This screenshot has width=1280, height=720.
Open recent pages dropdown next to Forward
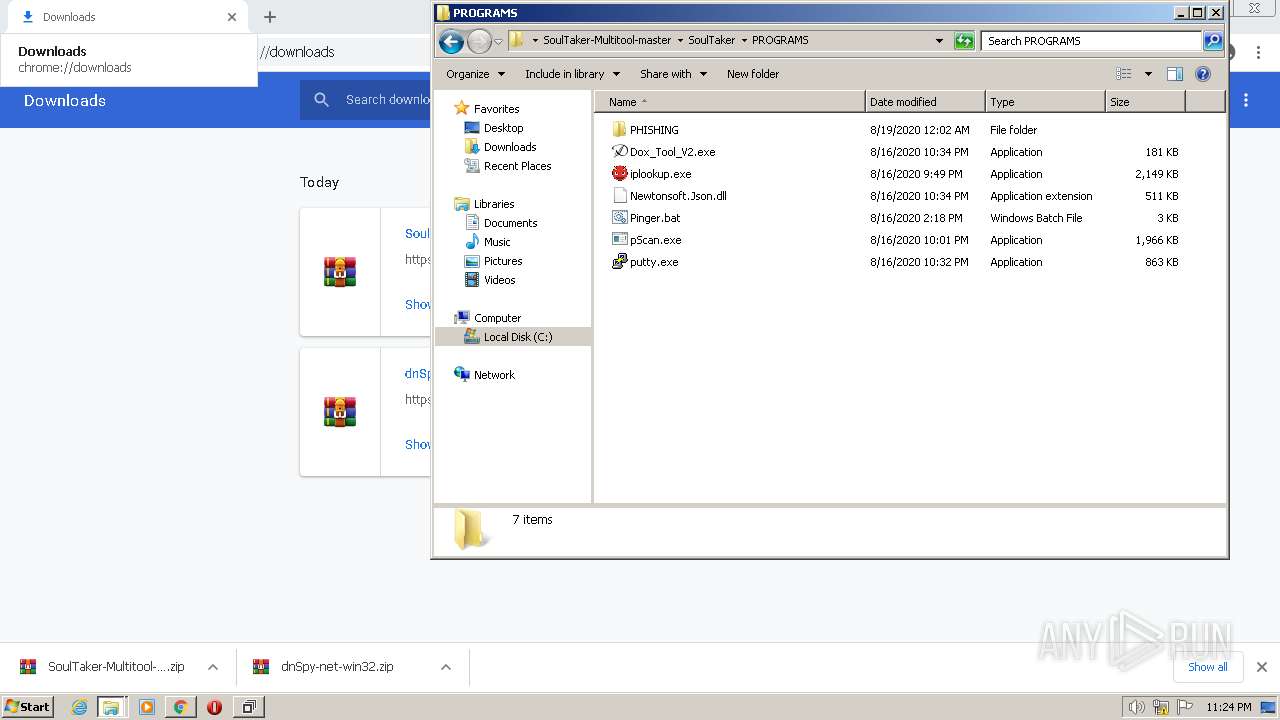click(x=498, y=41)
